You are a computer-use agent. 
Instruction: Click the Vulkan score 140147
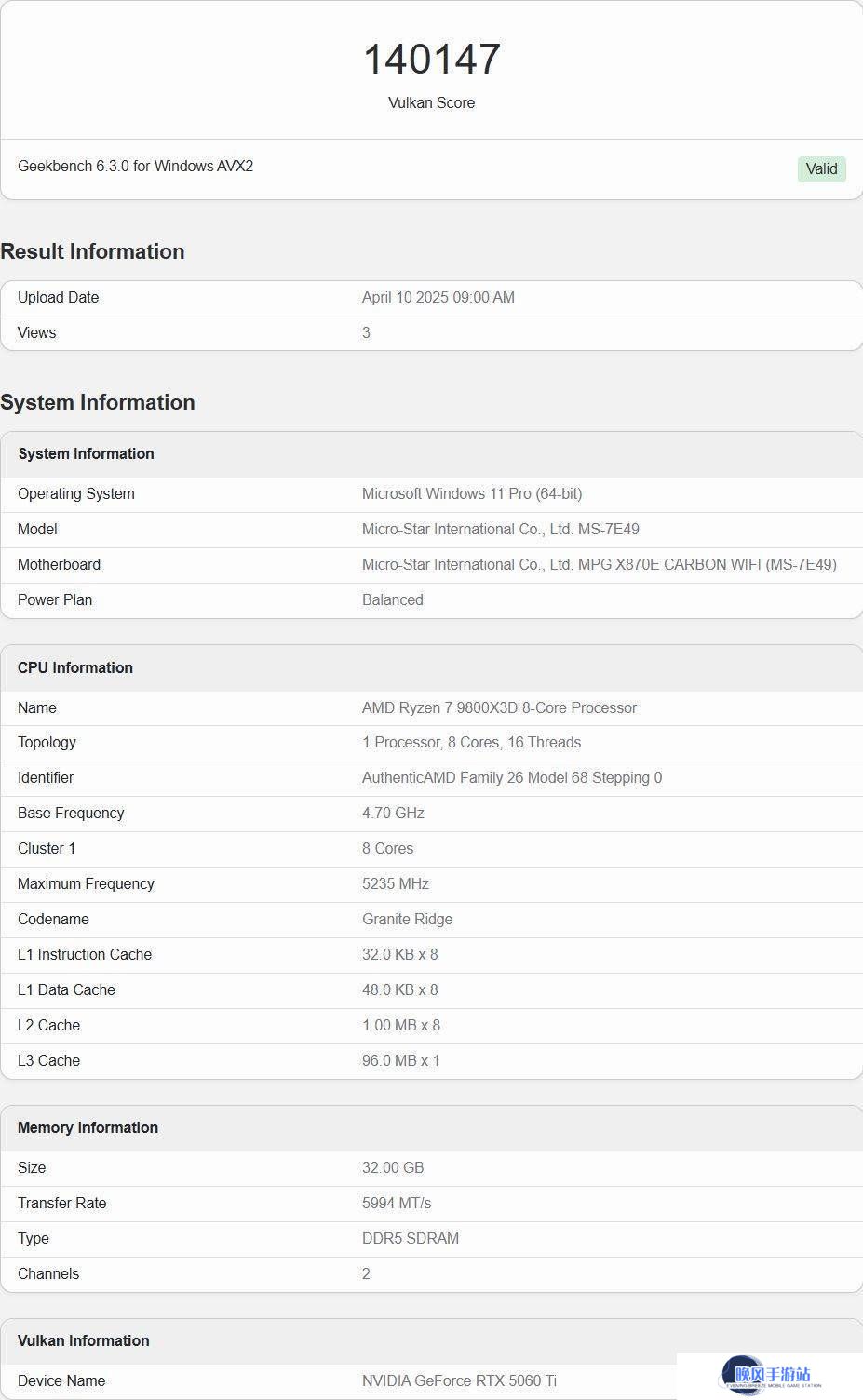[x=432, y=60]
